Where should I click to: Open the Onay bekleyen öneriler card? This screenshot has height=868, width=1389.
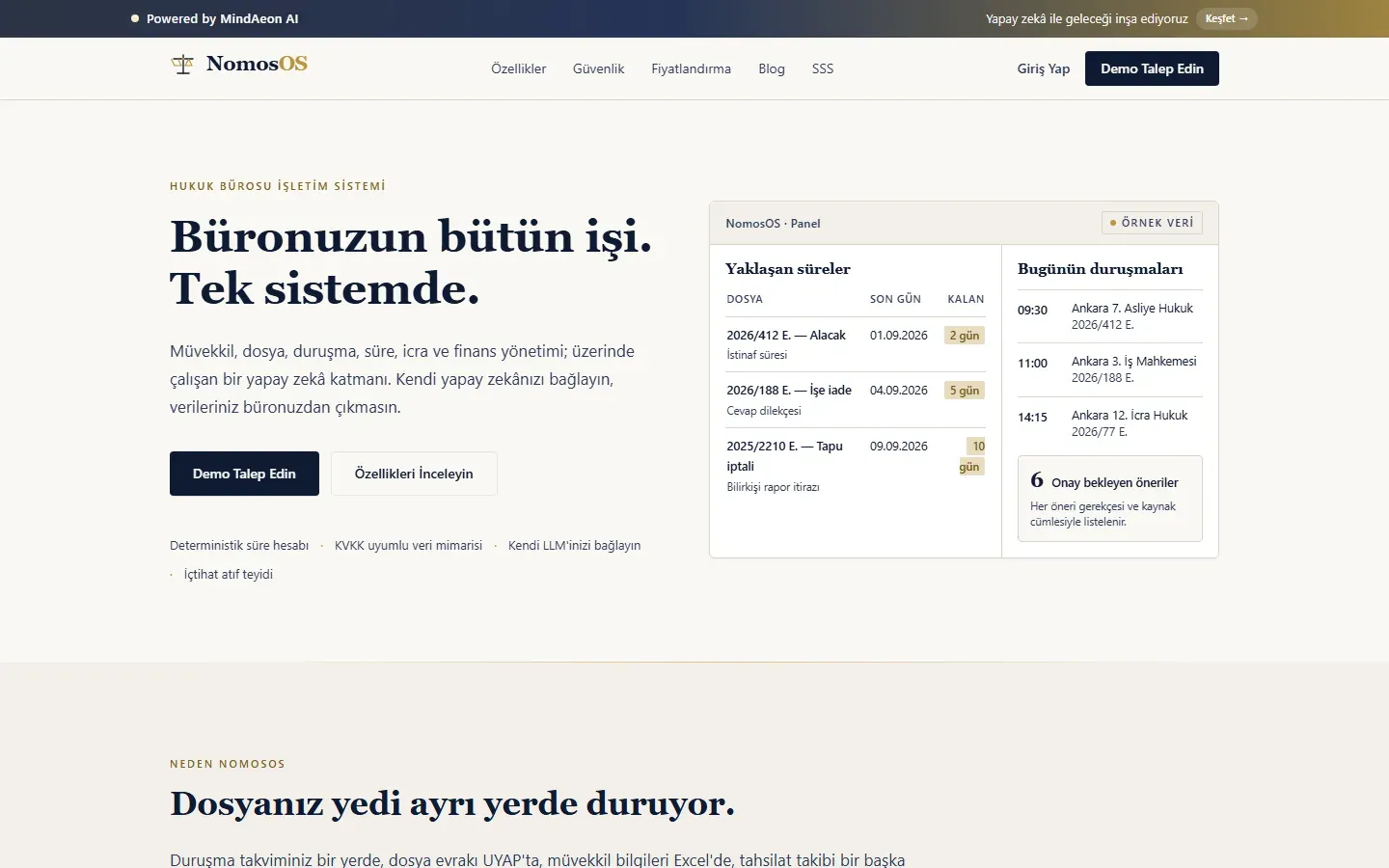(1110, 499)
